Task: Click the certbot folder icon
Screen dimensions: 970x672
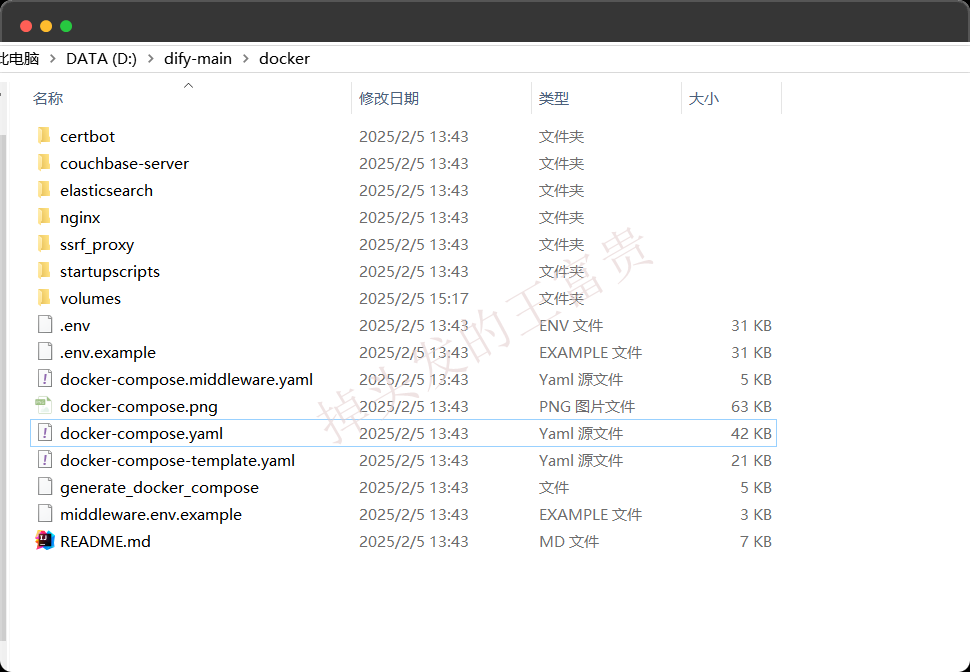Action: [44, 136]
